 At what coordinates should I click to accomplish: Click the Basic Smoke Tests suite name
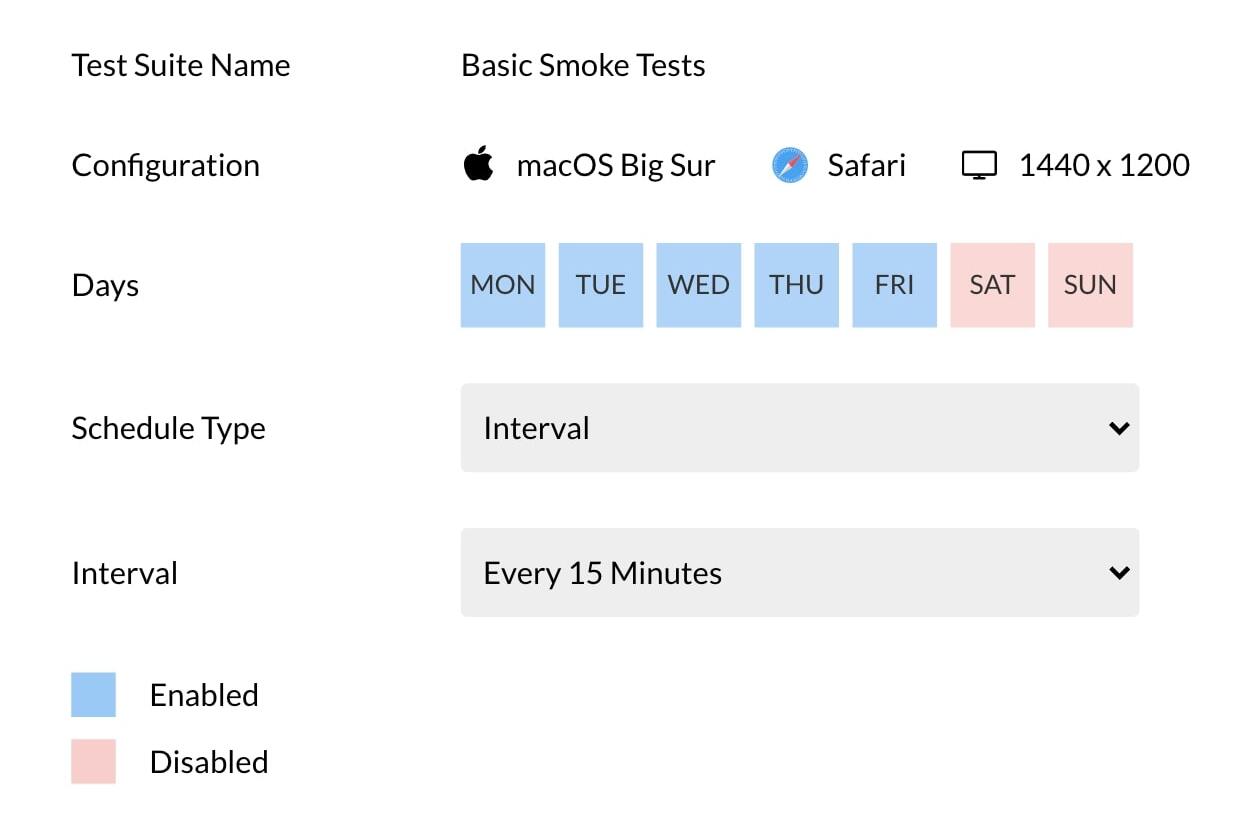(583, 66)
